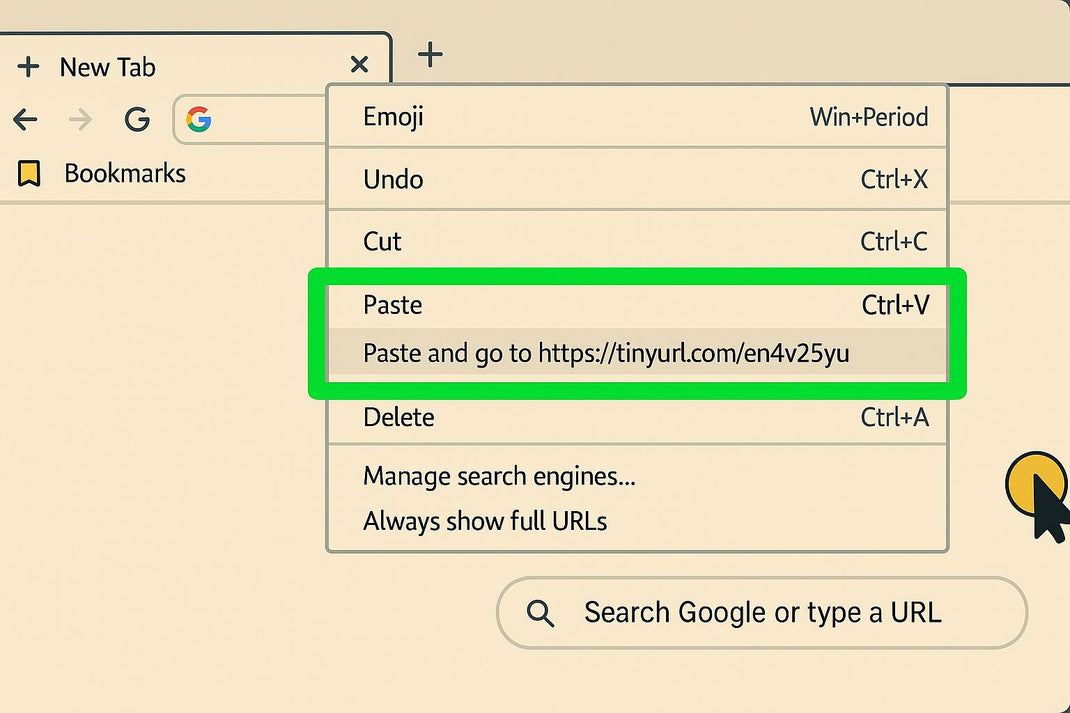Choose Delete from the context menu

click(x=398, y=417)
